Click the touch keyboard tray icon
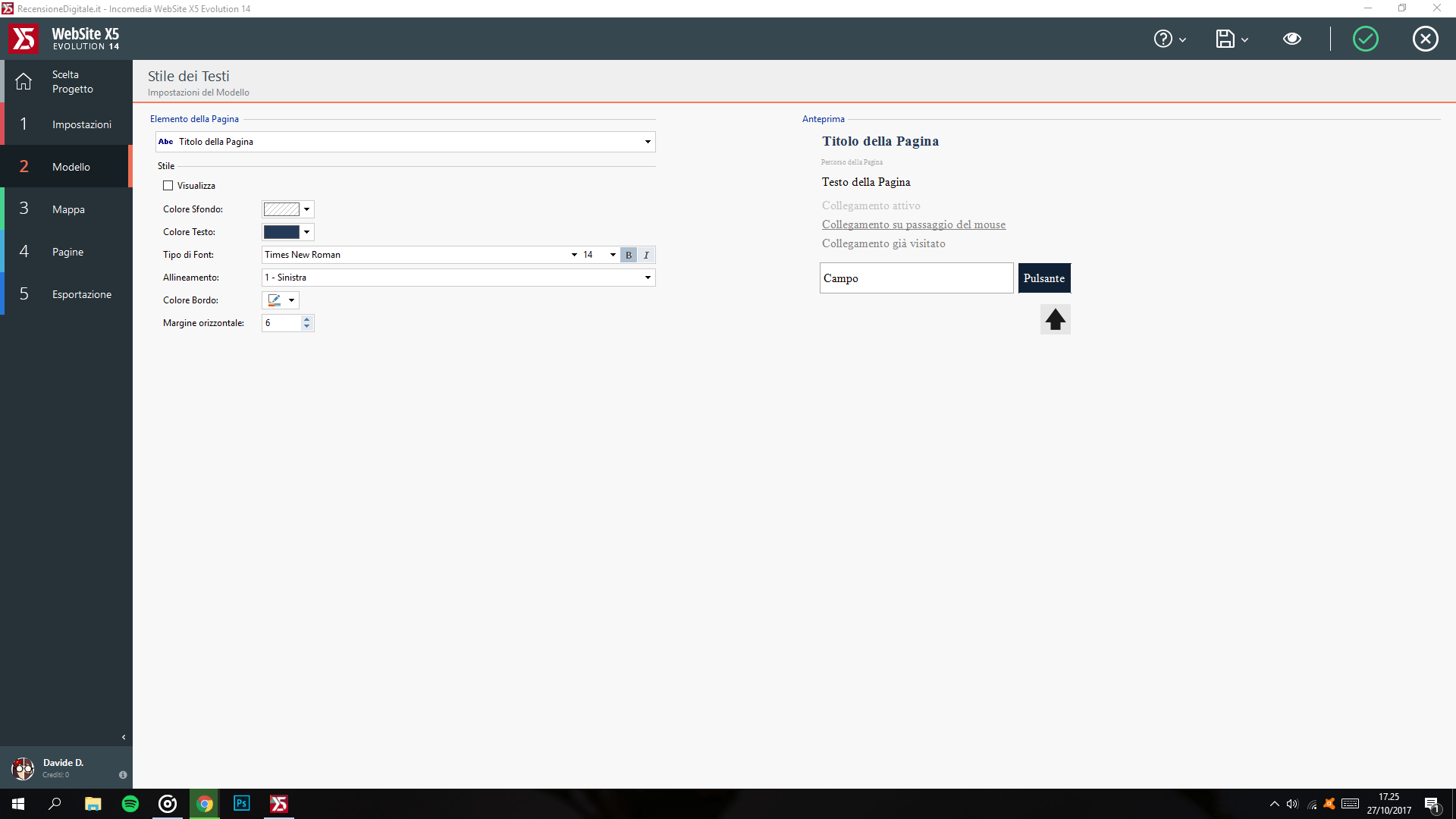 click(1350, 804)
